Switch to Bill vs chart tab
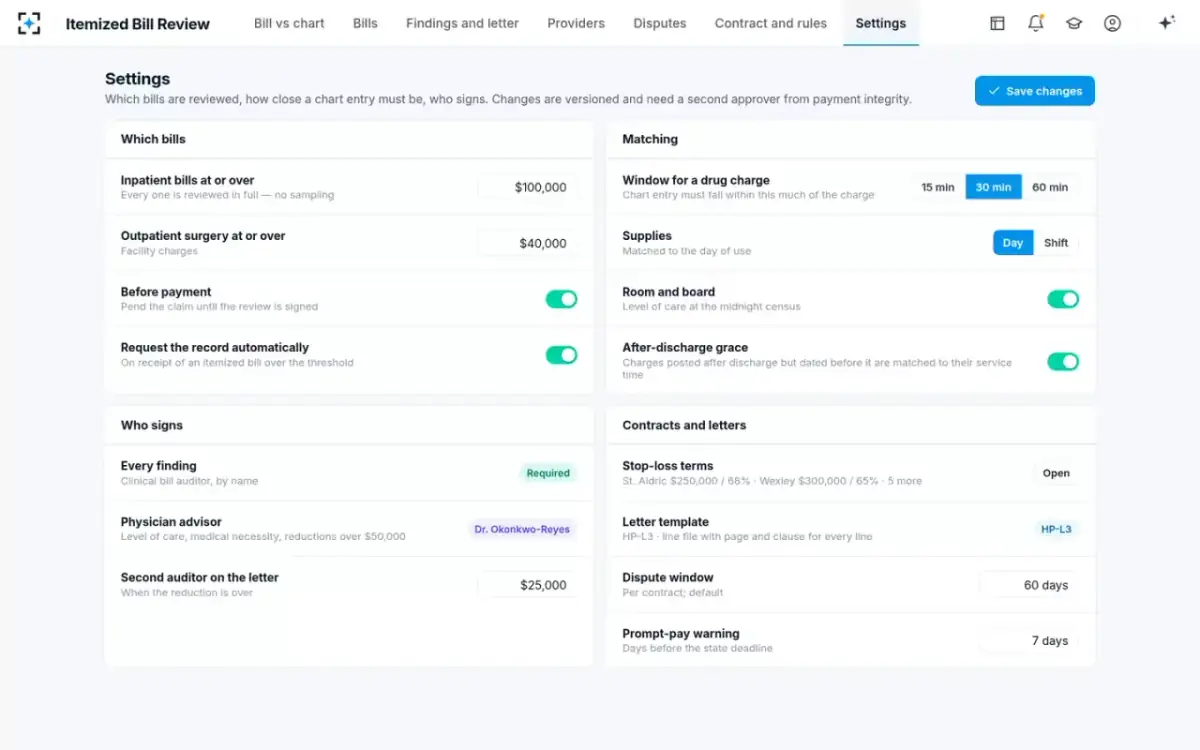The image size is (1200, 750). (x=289, y=23)
